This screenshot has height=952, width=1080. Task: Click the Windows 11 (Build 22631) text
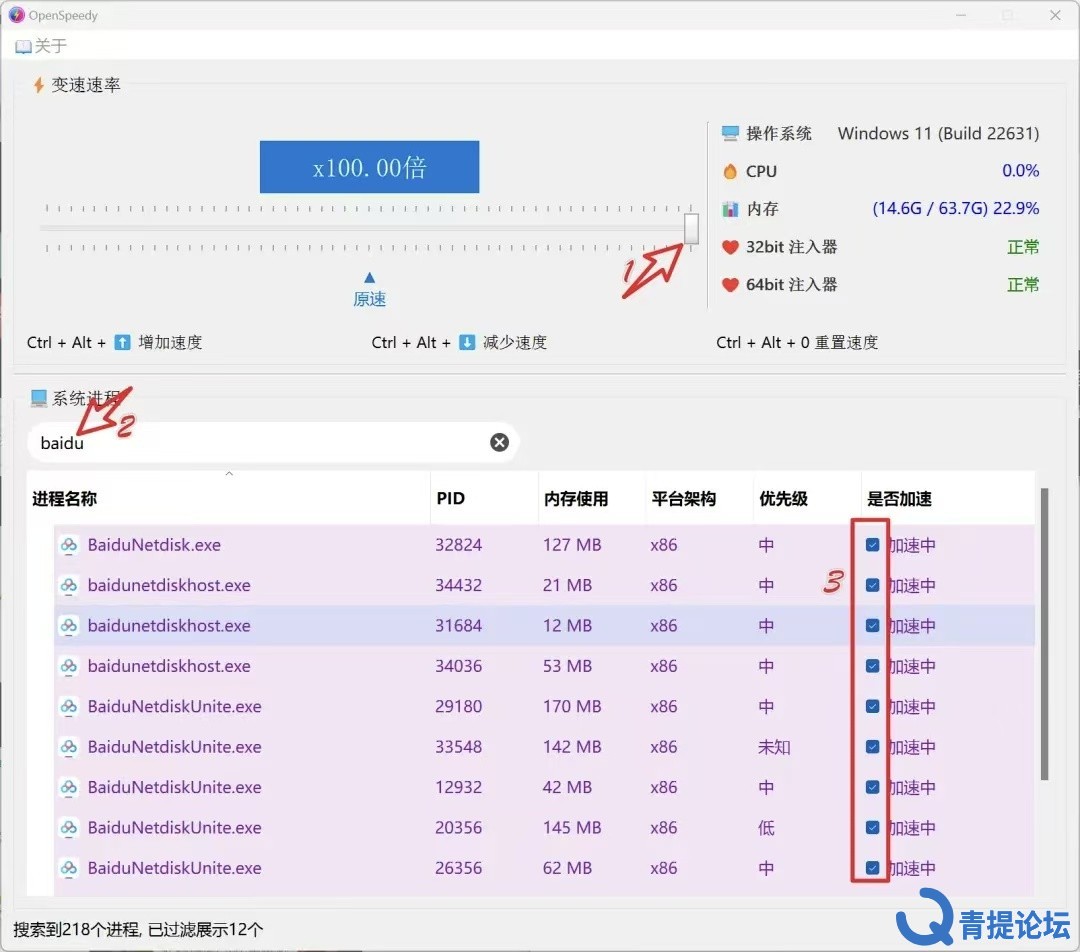(x=938, y=133)
